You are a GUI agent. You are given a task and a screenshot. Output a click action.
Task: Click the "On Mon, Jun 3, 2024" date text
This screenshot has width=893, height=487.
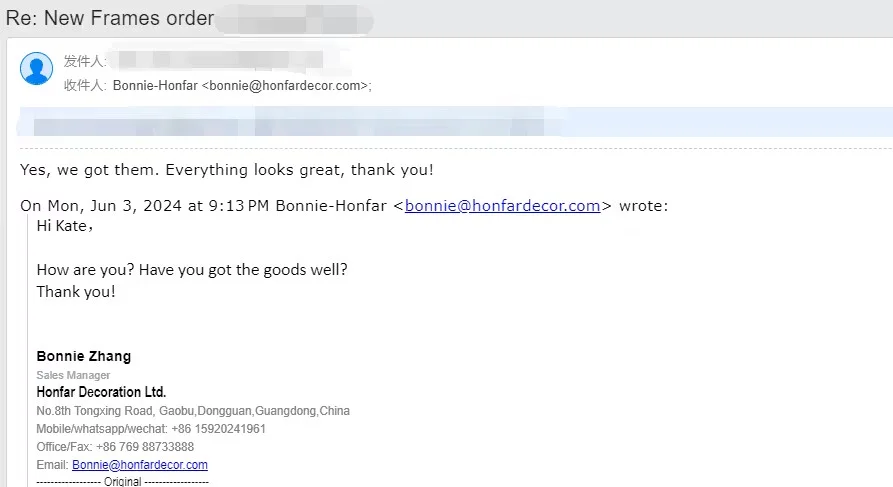[110, 206]
